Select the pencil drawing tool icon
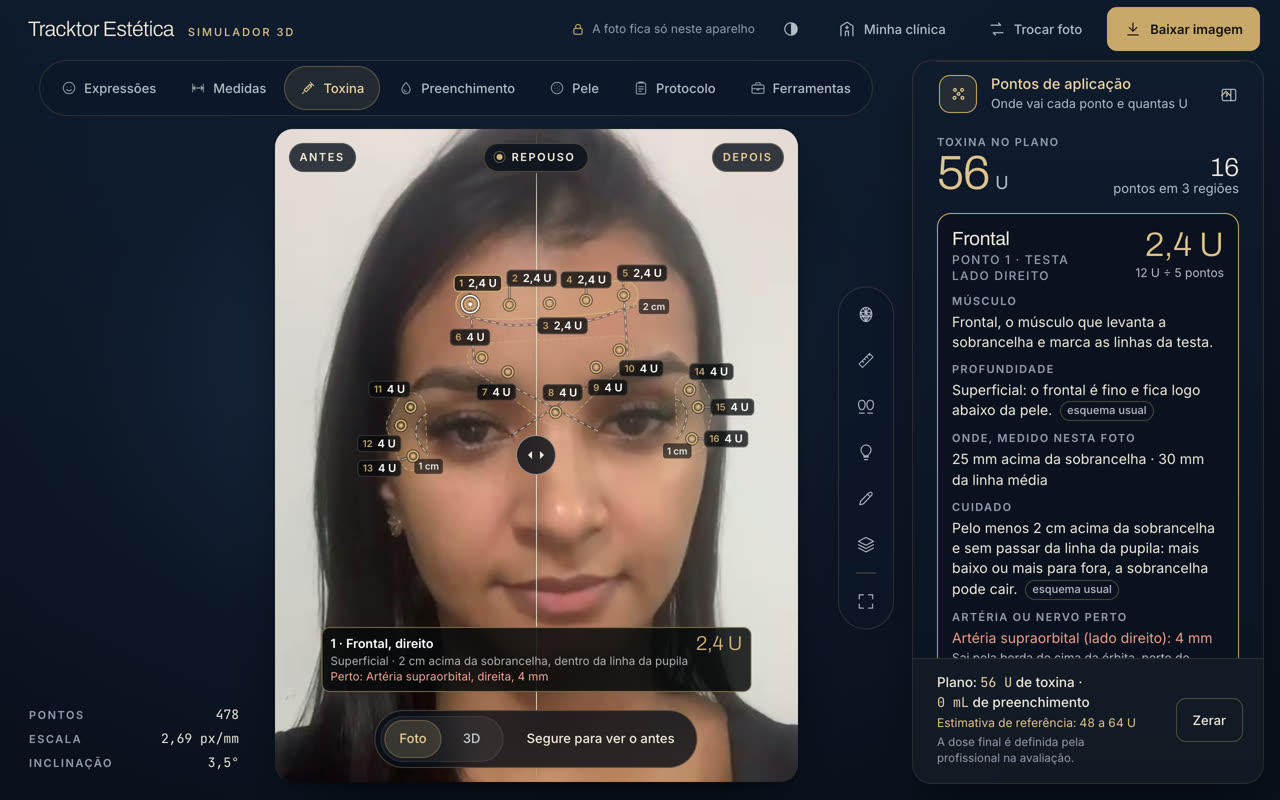 (866, 498)
